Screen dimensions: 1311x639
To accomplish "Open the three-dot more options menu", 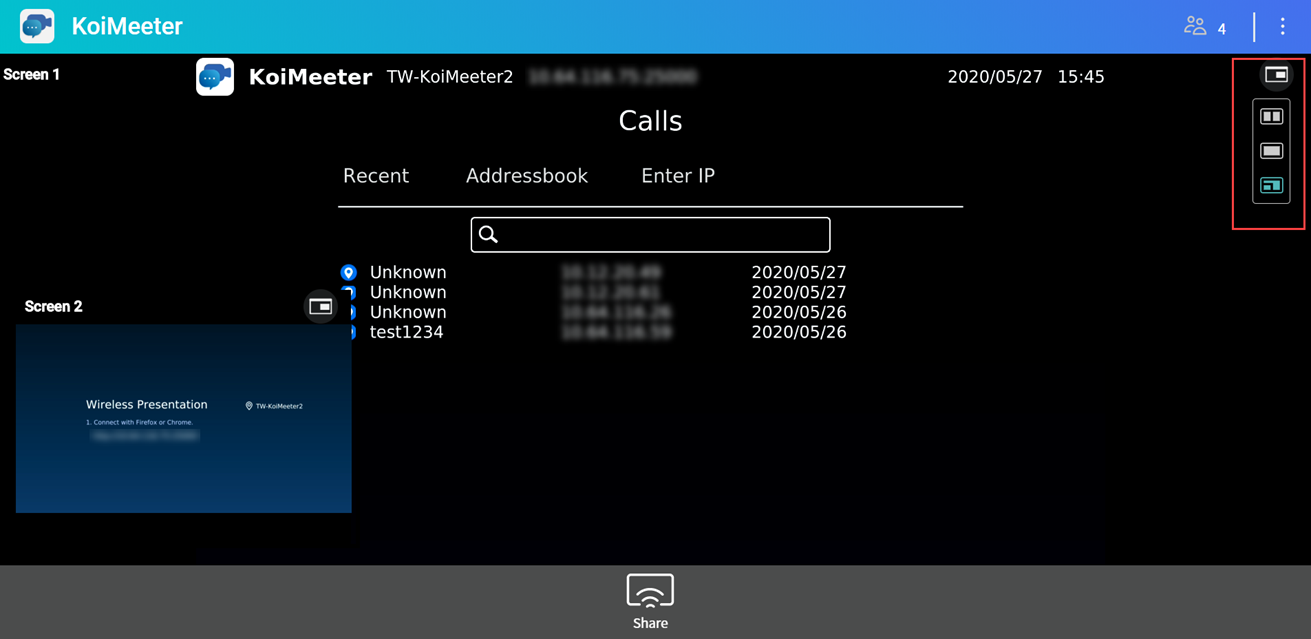I will point(1282,27).
